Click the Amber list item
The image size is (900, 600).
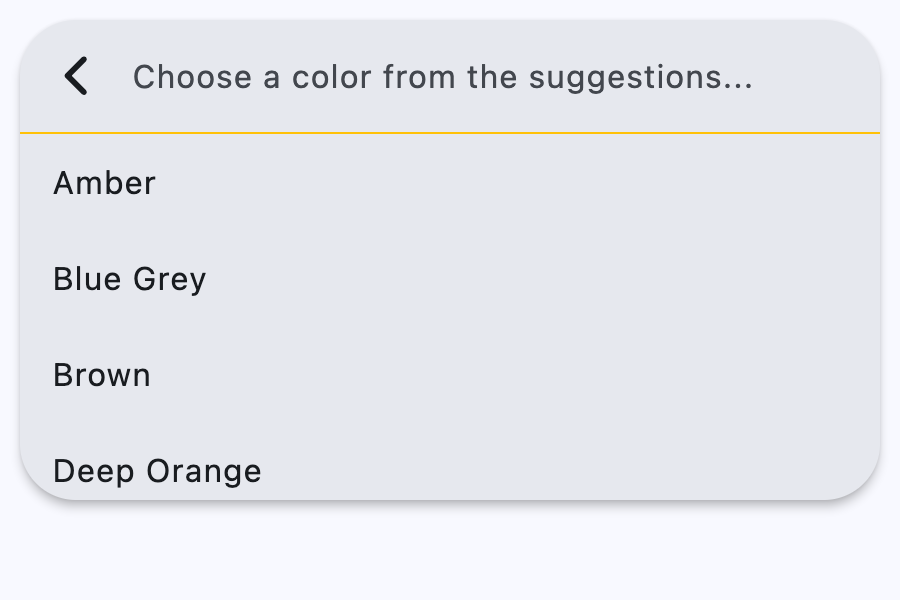[x=105, y=183]
